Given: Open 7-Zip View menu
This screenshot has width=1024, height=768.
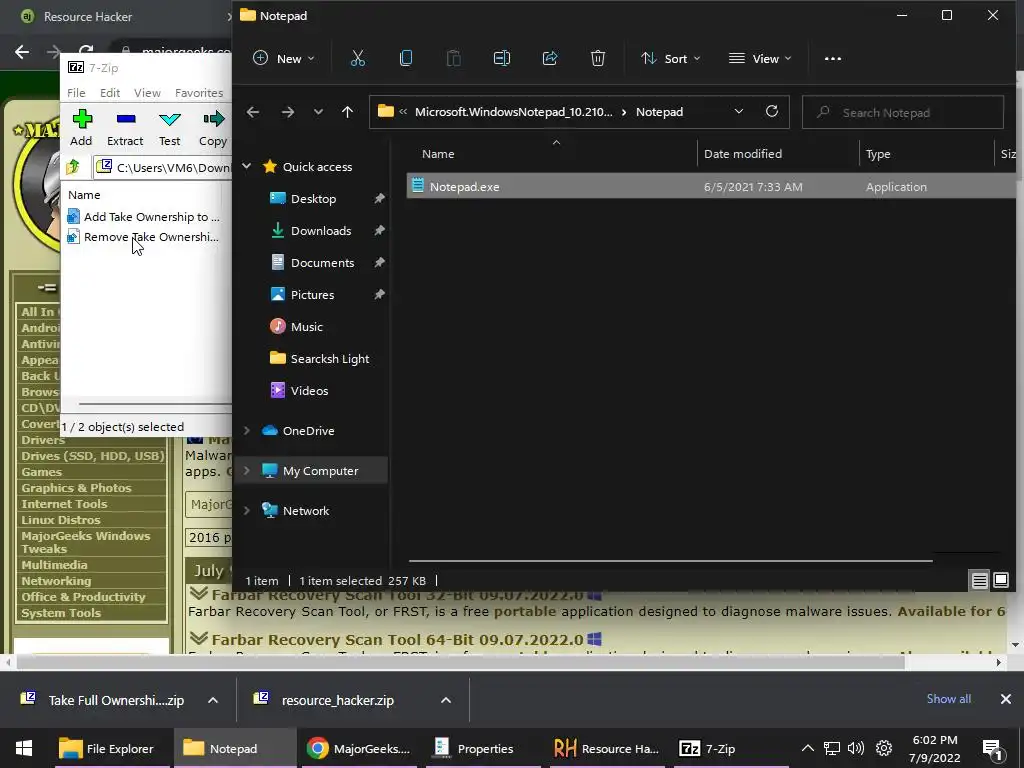Looking at the screenshot, I should tap(147, 93).
